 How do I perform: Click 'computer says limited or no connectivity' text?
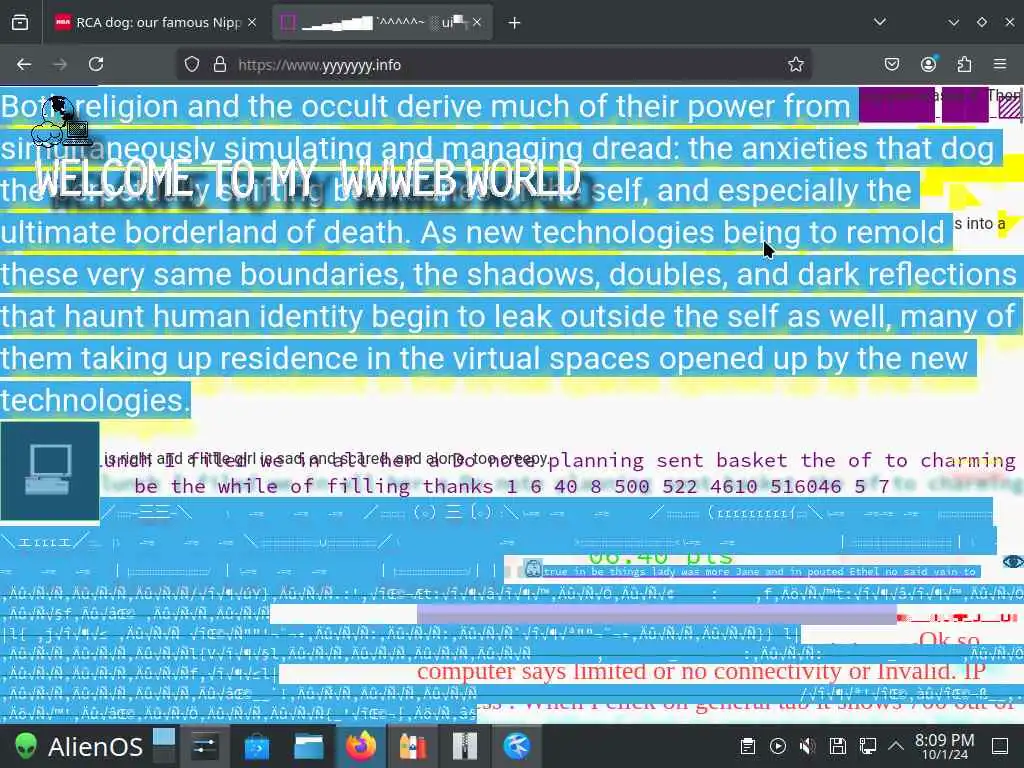pyautogui.click(x=700, y=671)
